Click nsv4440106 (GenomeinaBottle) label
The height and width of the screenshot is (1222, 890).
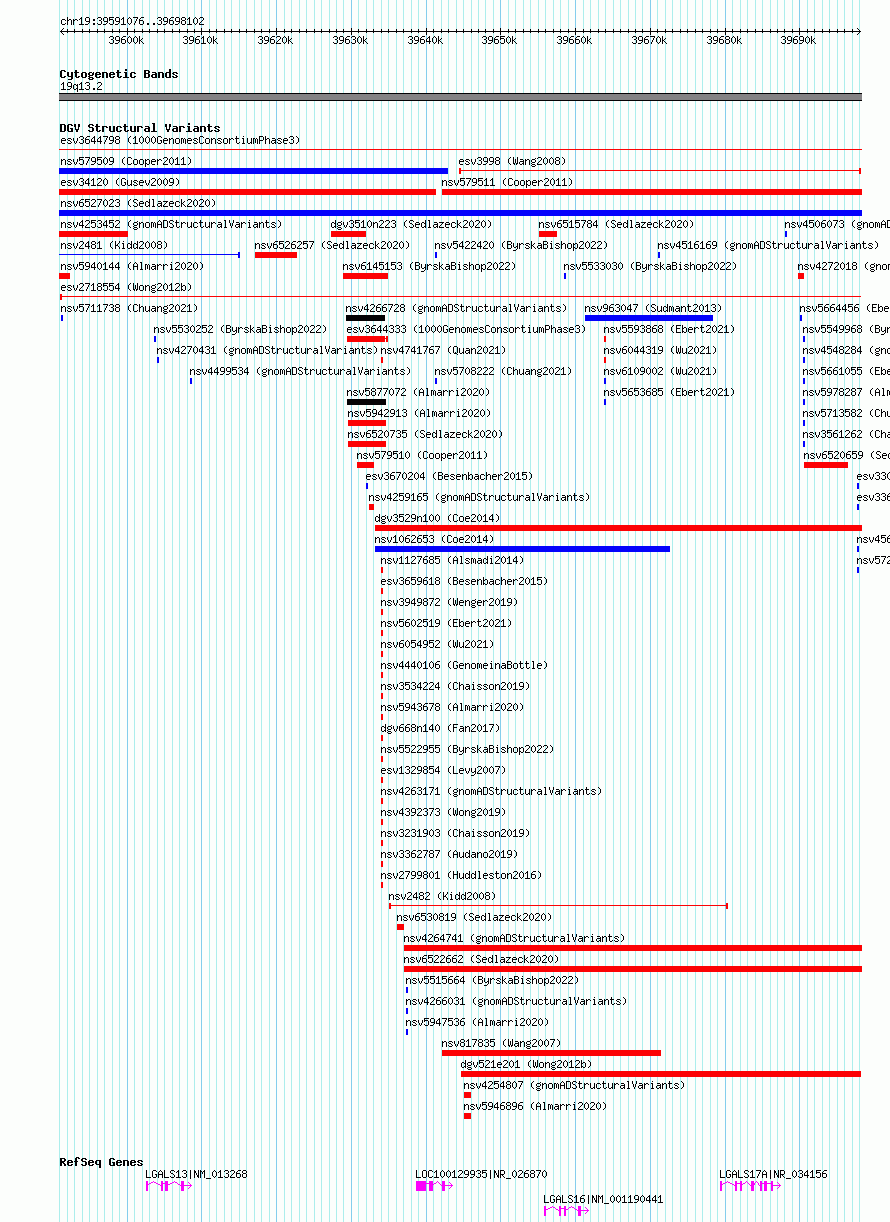(x=463, y=665)
